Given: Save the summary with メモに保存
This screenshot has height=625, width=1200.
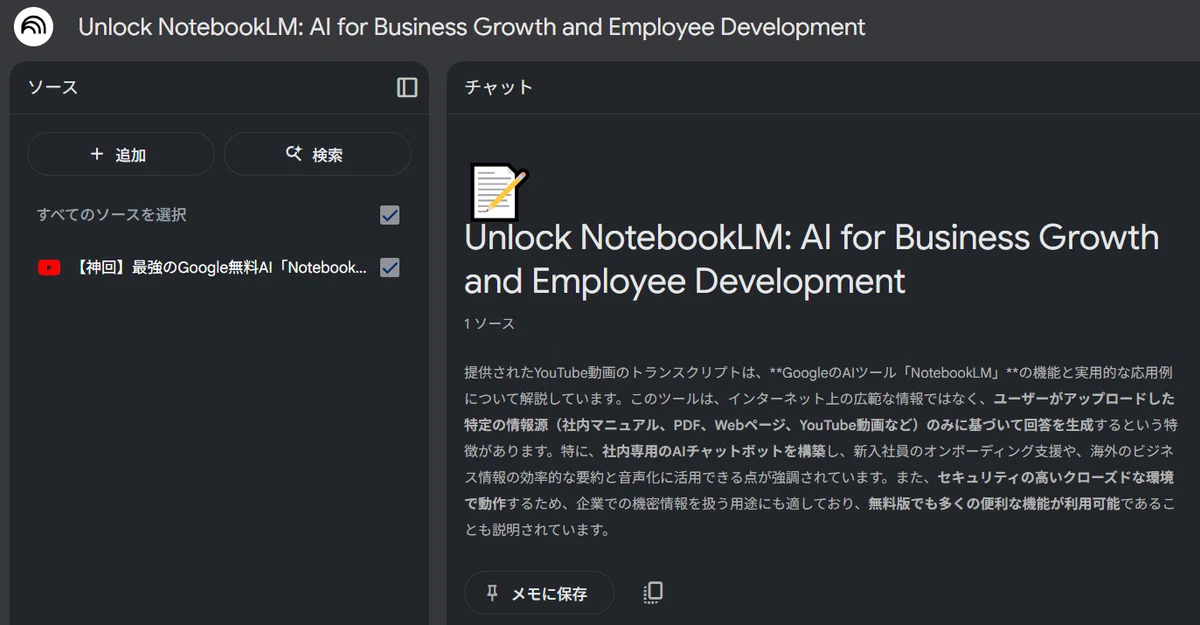Looking at the screenshot, I should [x=539, y=593].
